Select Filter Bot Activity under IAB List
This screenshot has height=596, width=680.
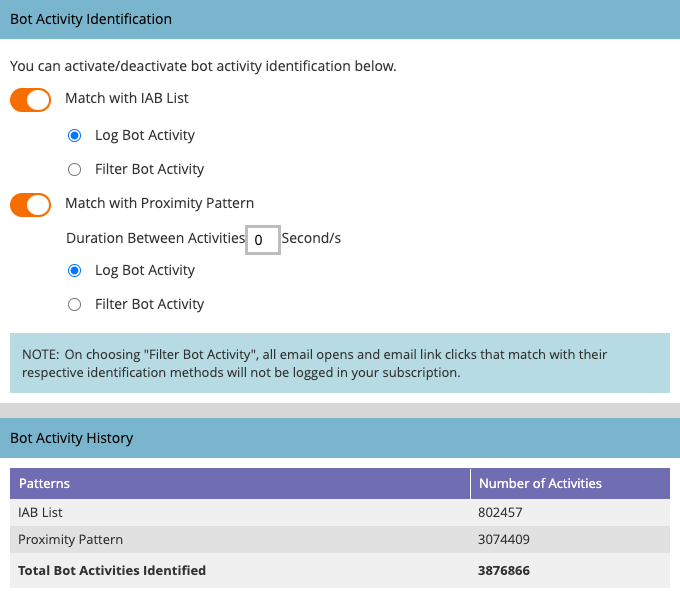(x=74, y=169)
